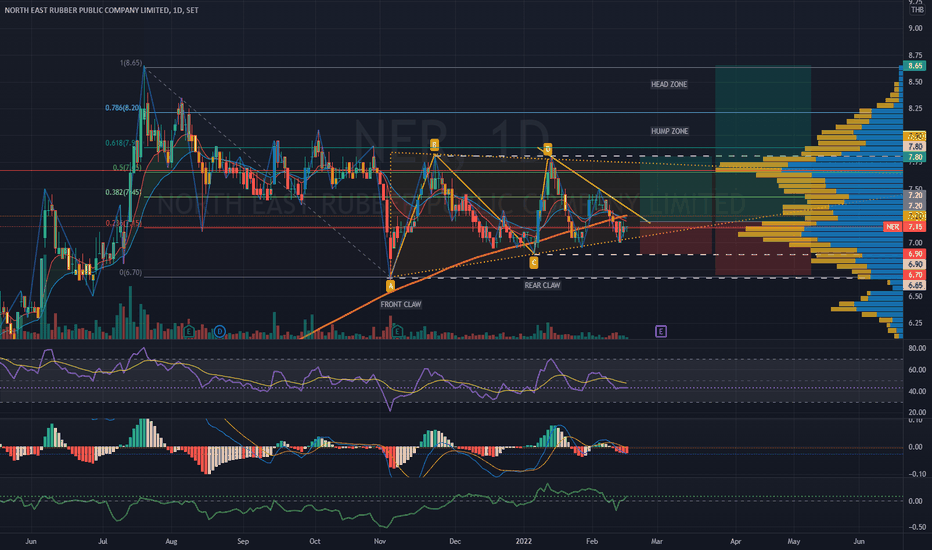Click the 20.00 RSI scale value
The image size is (932, 550).
(x=917, y=412)
